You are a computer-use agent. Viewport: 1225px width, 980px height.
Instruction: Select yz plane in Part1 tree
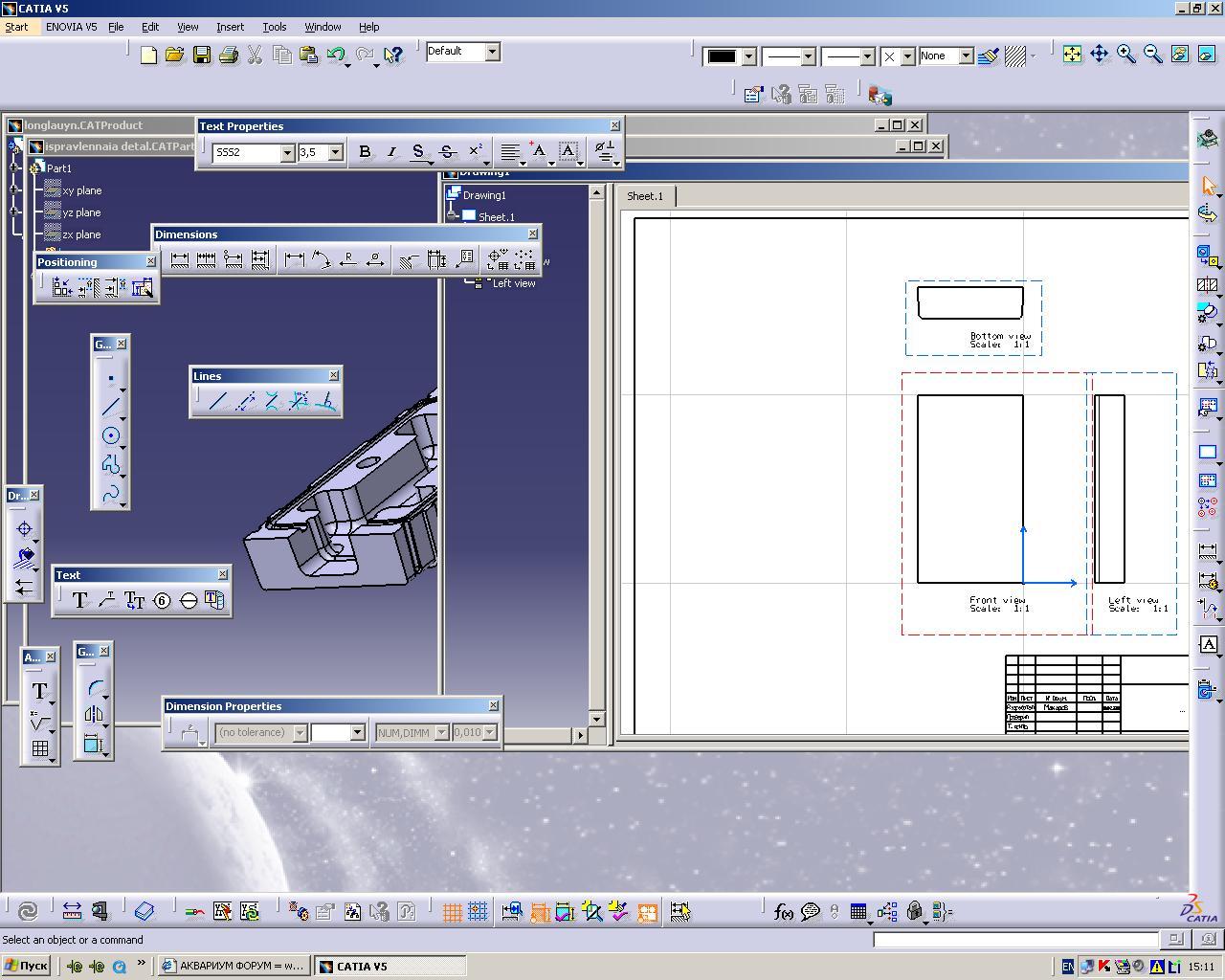(82, 212)
